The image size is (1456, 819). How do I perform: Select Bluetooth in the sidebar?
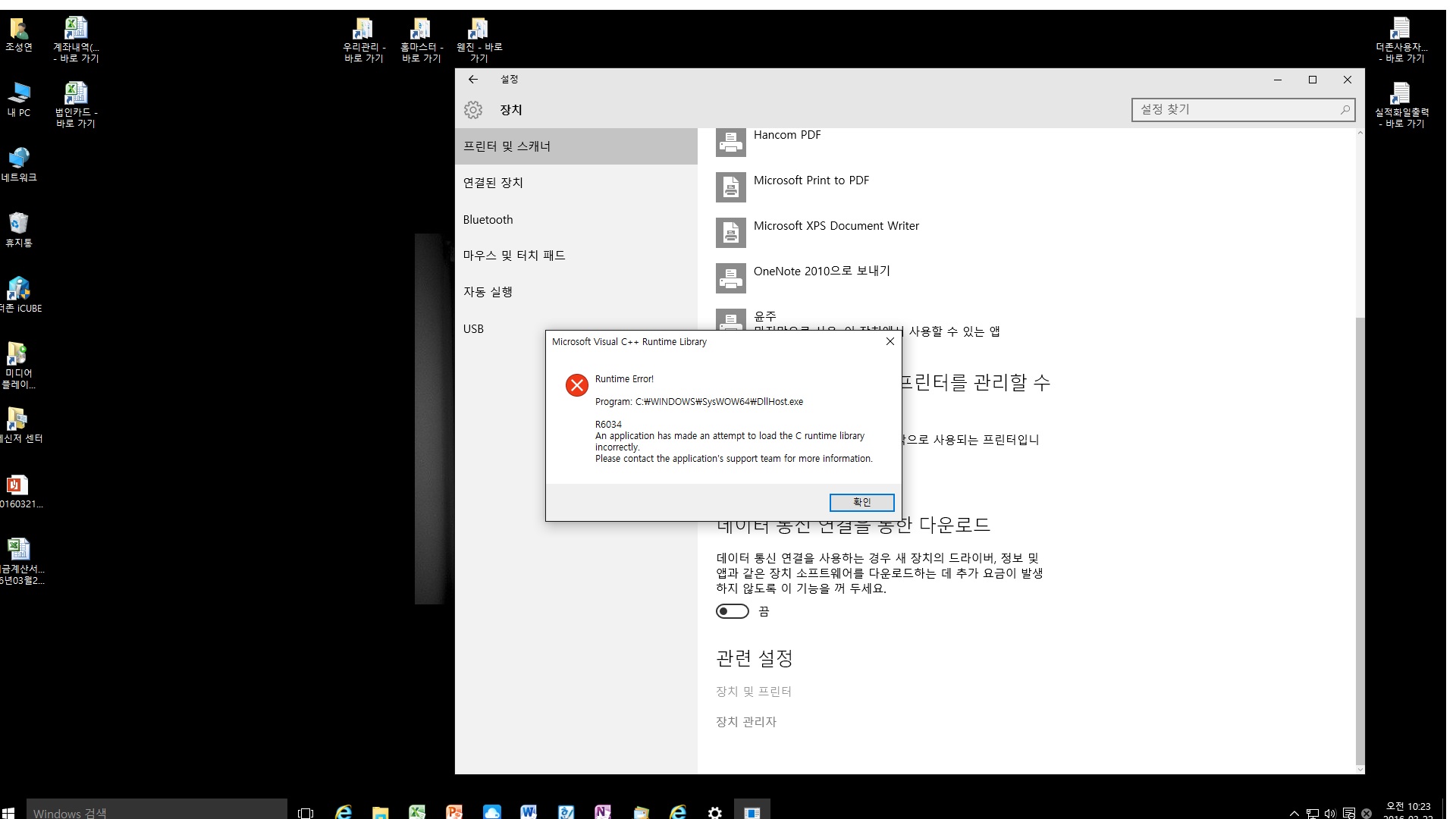click(576, 219)
